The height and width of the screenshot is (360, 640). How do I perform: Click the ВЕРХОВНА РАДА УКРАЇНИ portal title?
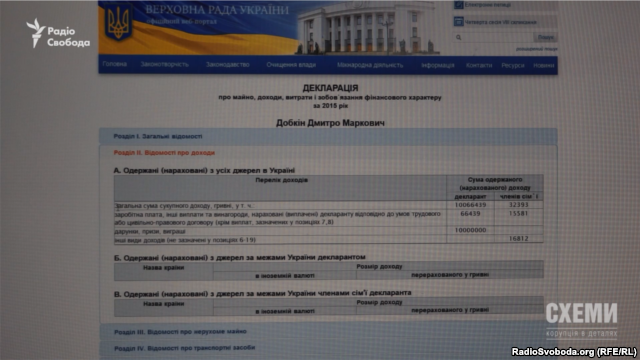217,10
